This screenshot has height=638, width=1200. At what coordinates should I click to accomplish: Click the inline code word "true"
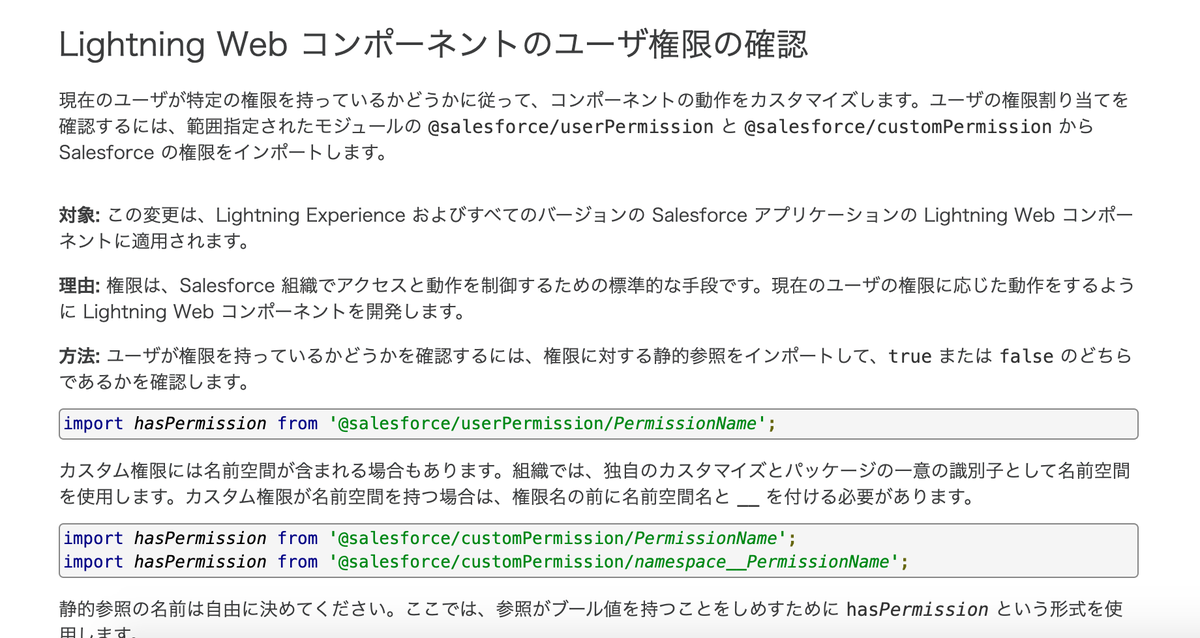tap(910, 356)
